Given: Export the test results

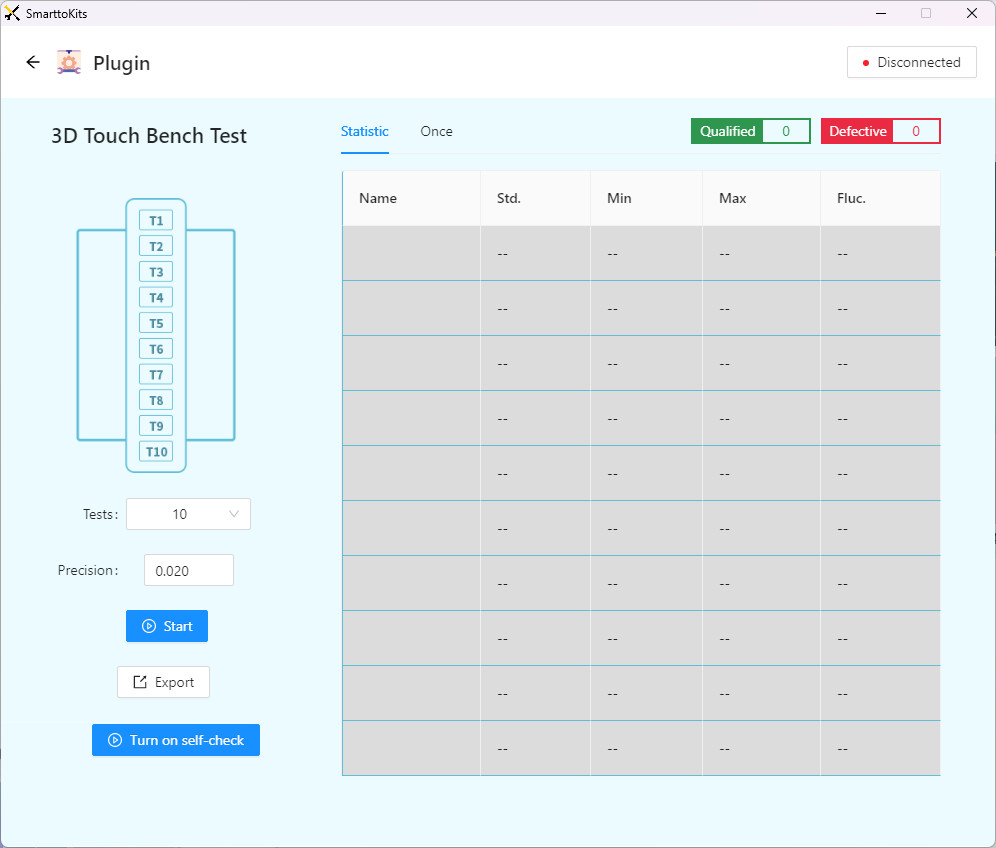Looking at the screenshot, I should pyautogui.click(x=163, y=682).
